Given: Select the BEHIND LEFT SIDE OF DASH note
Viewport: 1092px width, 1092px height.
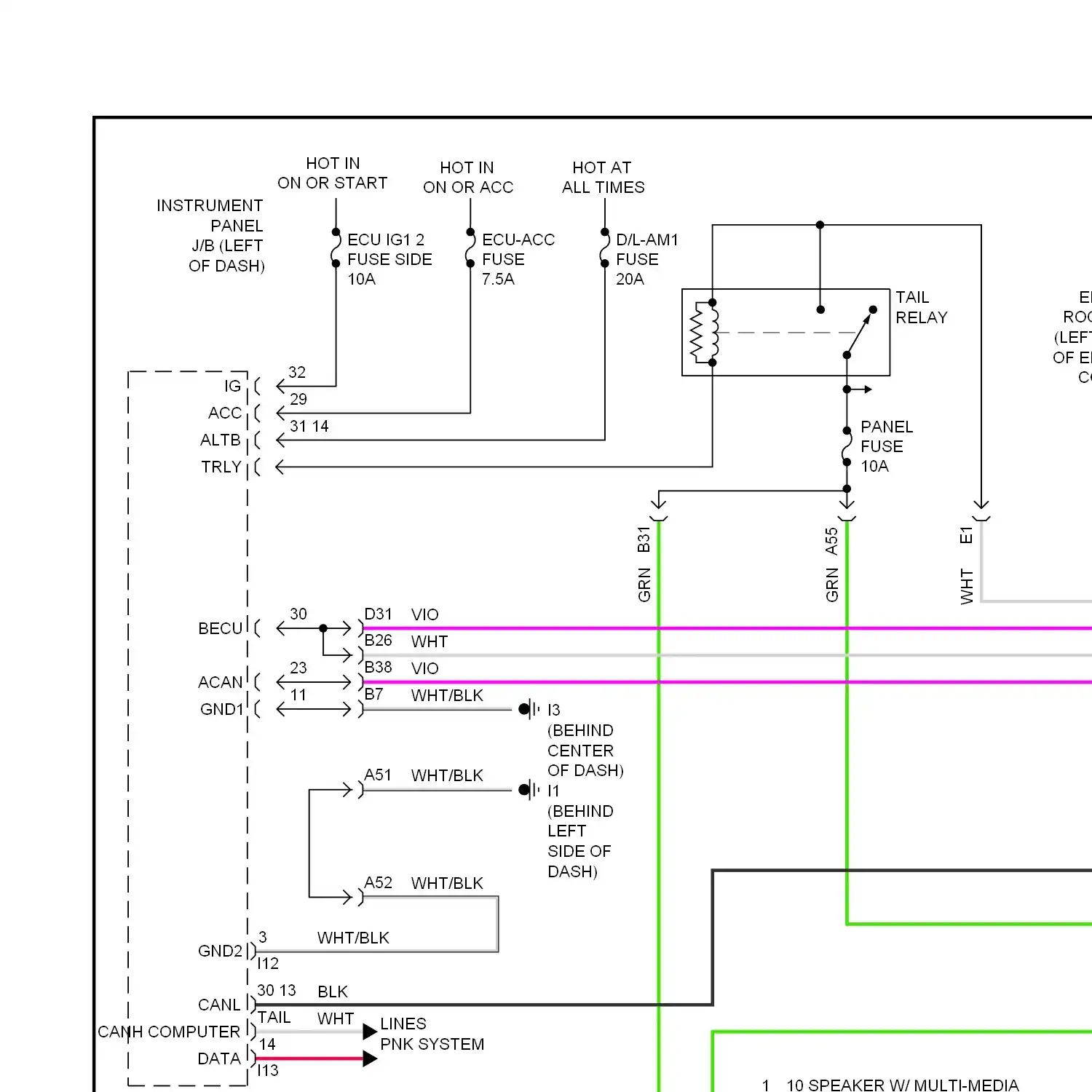Looking at the screenshot, I should pos(580,842).
